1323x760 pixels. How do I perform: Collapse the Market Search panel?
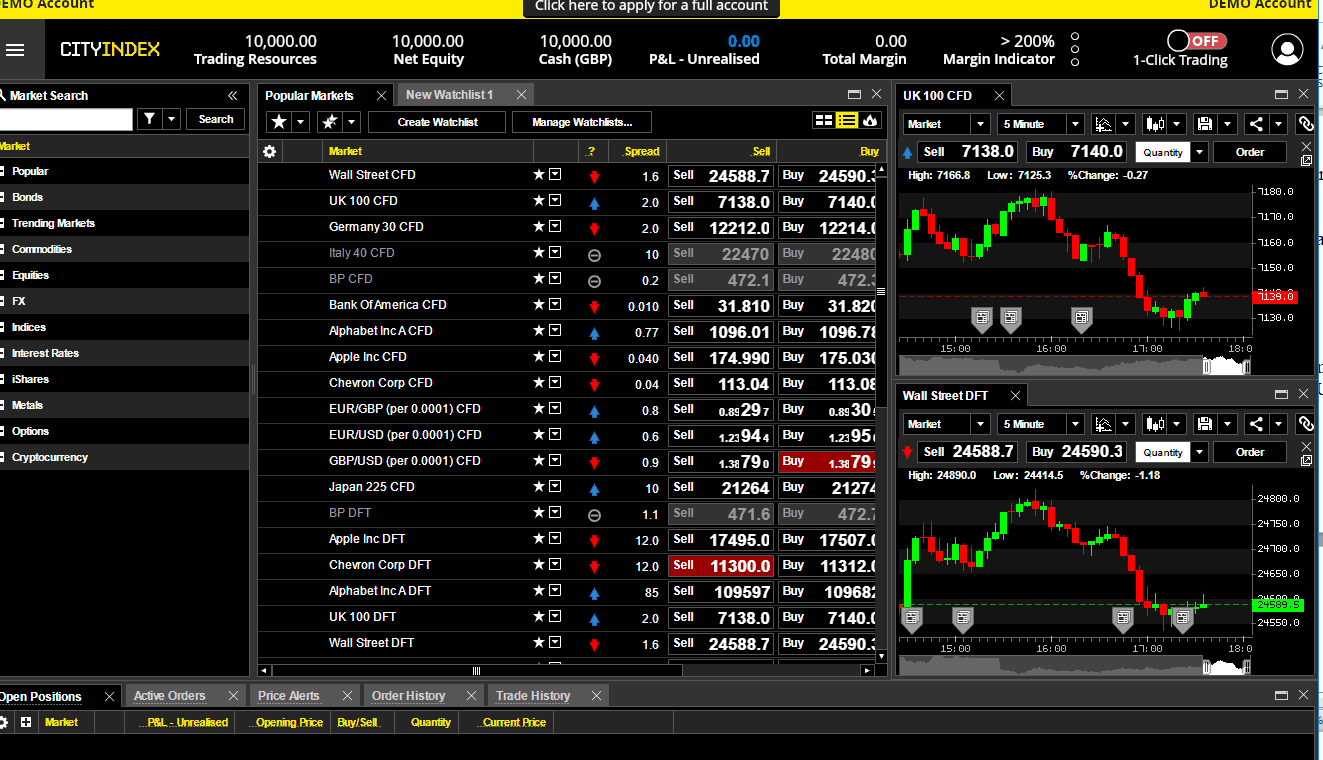232,96
